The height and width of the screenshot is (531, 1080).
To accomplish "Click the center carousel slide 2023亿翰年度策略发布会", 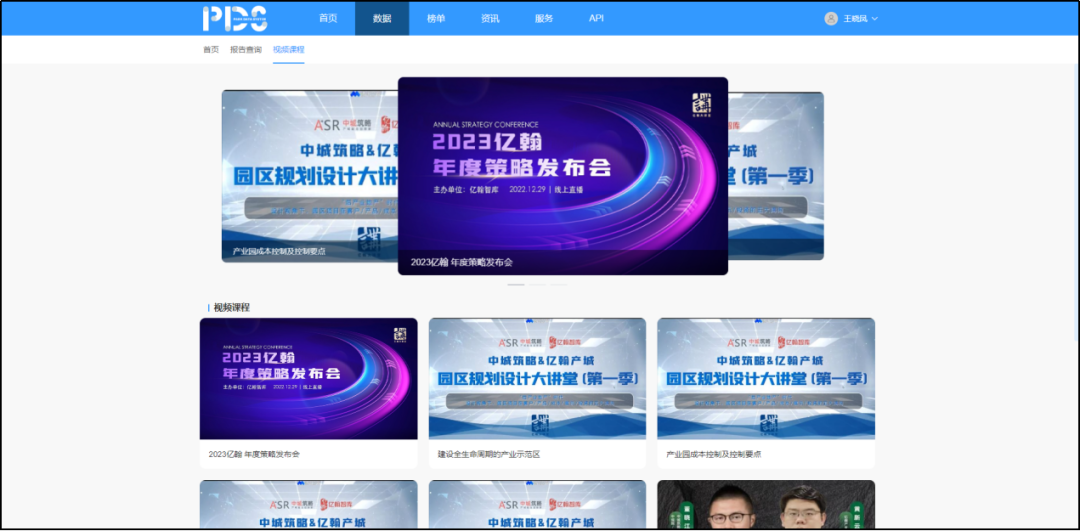I will point(563,176).
